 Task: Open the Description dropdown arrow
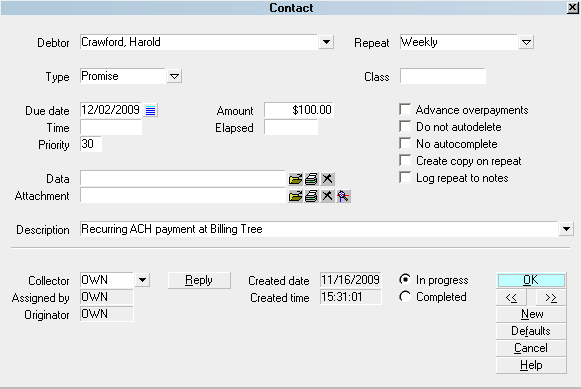566,229
